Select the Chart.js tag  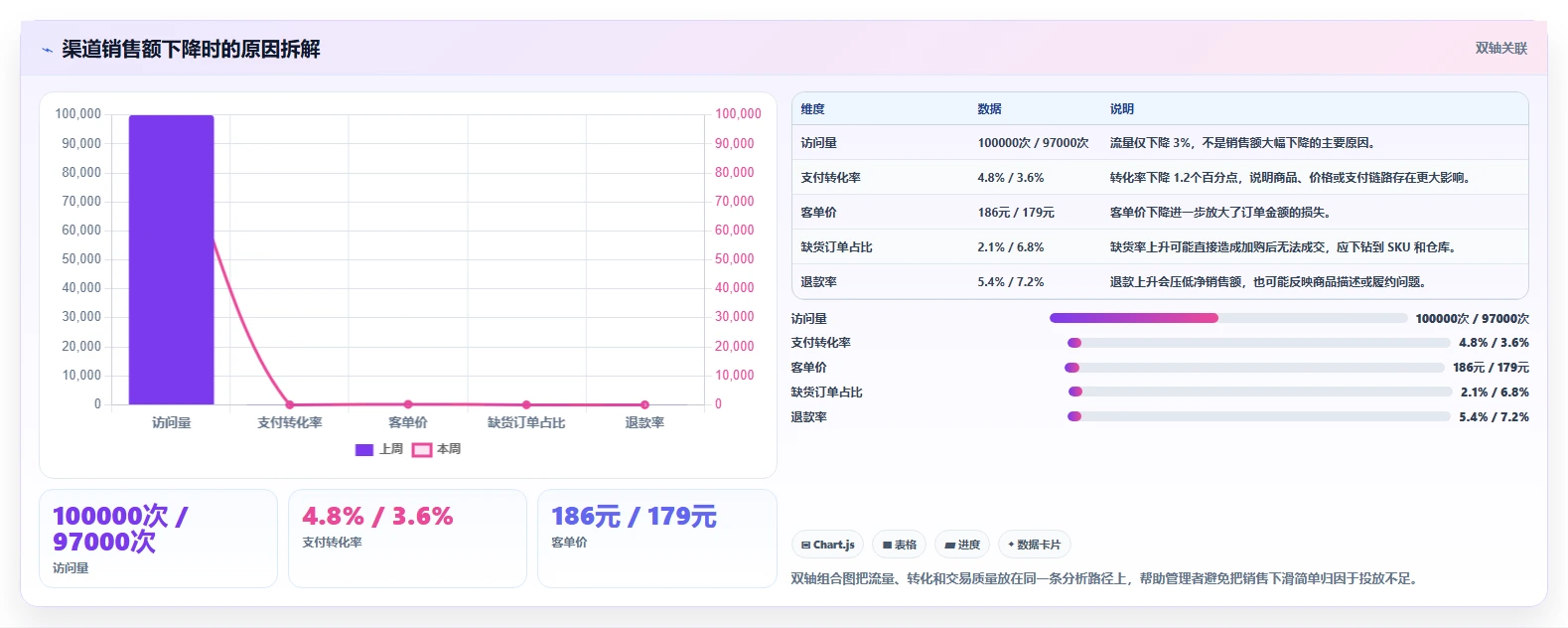(828, 545)
